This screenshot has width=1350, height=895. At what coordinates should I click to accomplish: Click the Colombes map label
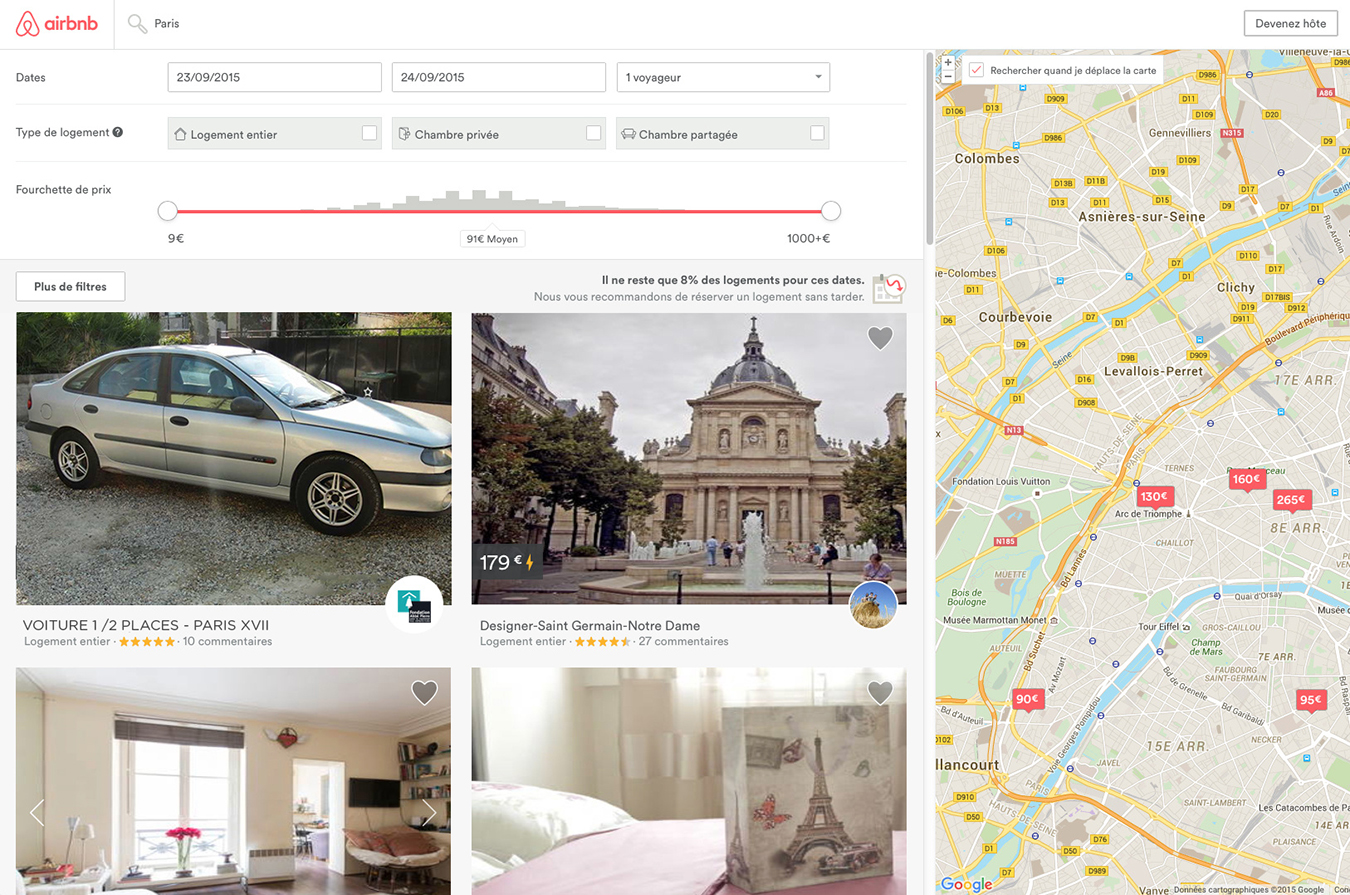pyautogui.click(x=987, y=158)
